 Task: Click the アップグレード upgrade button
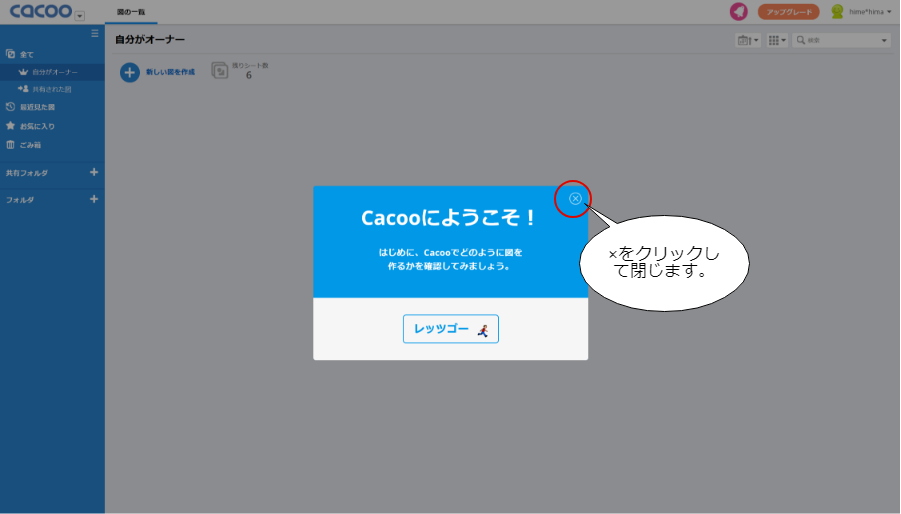click(x=788, y=11)
